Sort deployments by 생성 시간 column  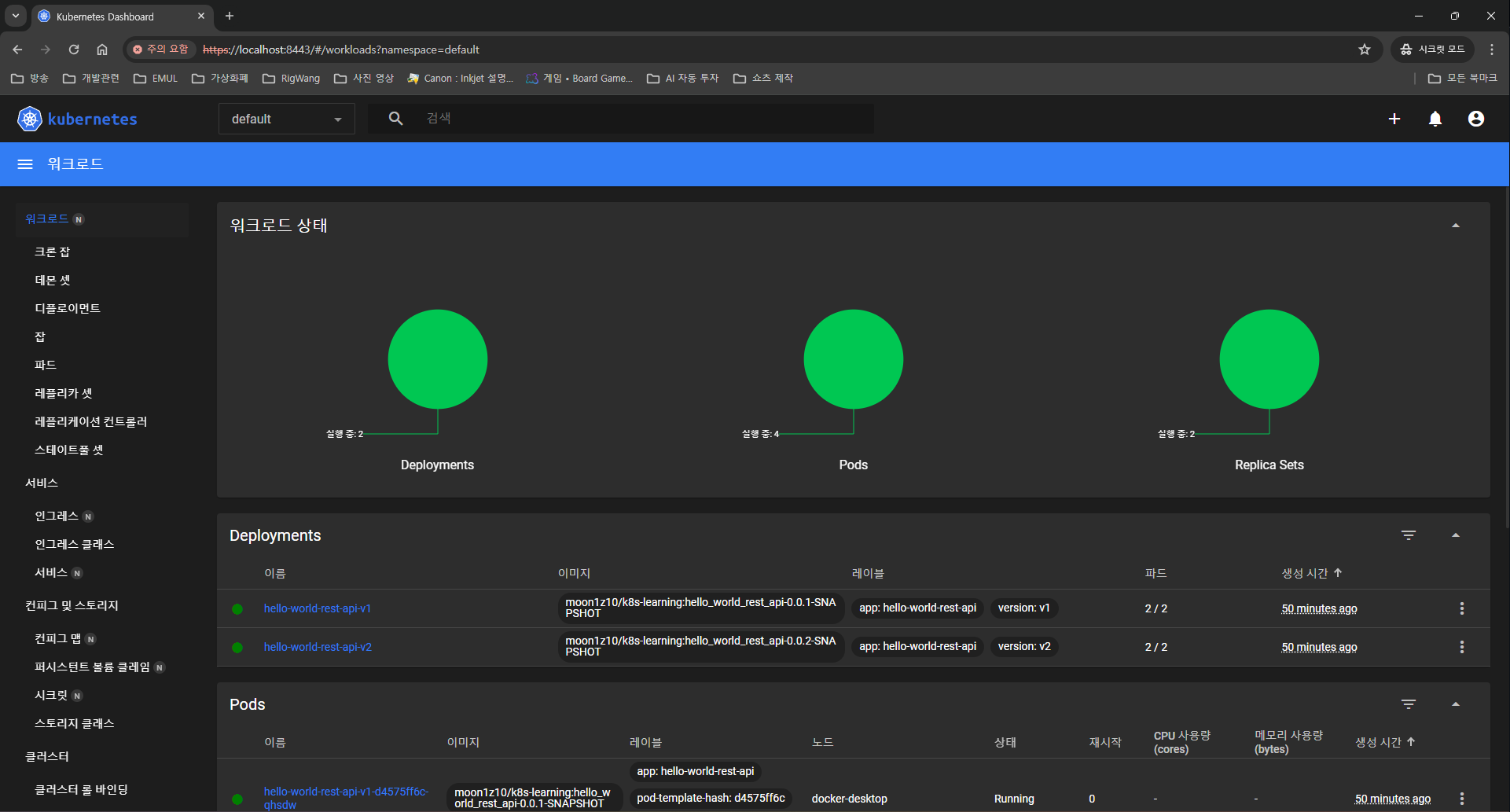click(1312, 573)
